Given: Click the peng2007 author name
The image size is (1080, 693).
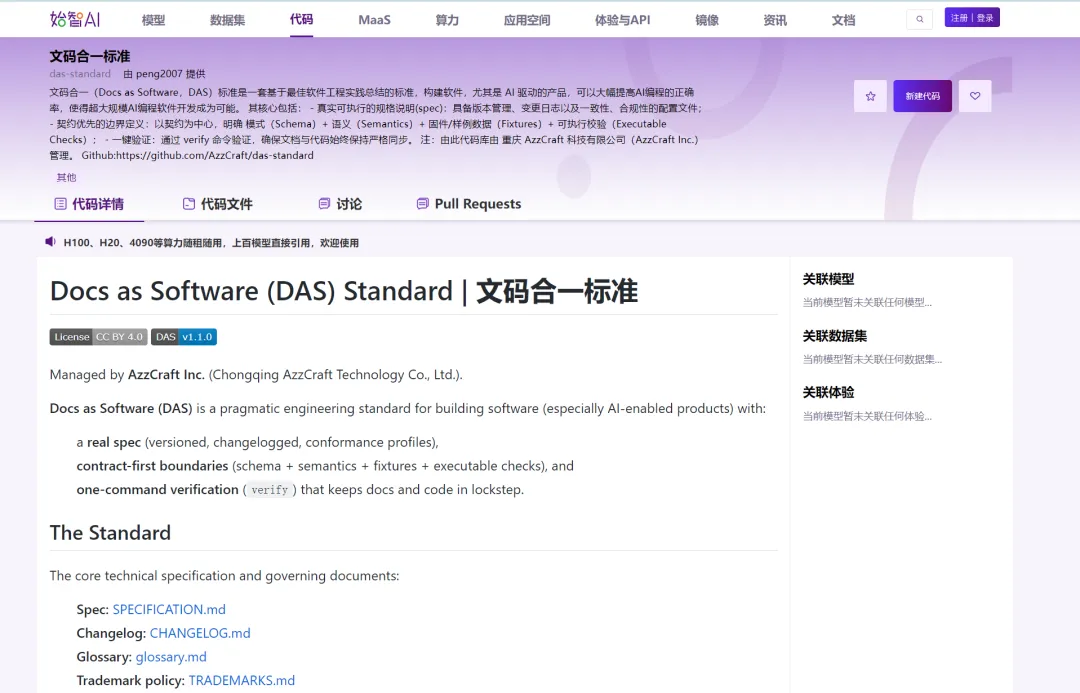Looking at the screenshot, I should coord(160,74).
